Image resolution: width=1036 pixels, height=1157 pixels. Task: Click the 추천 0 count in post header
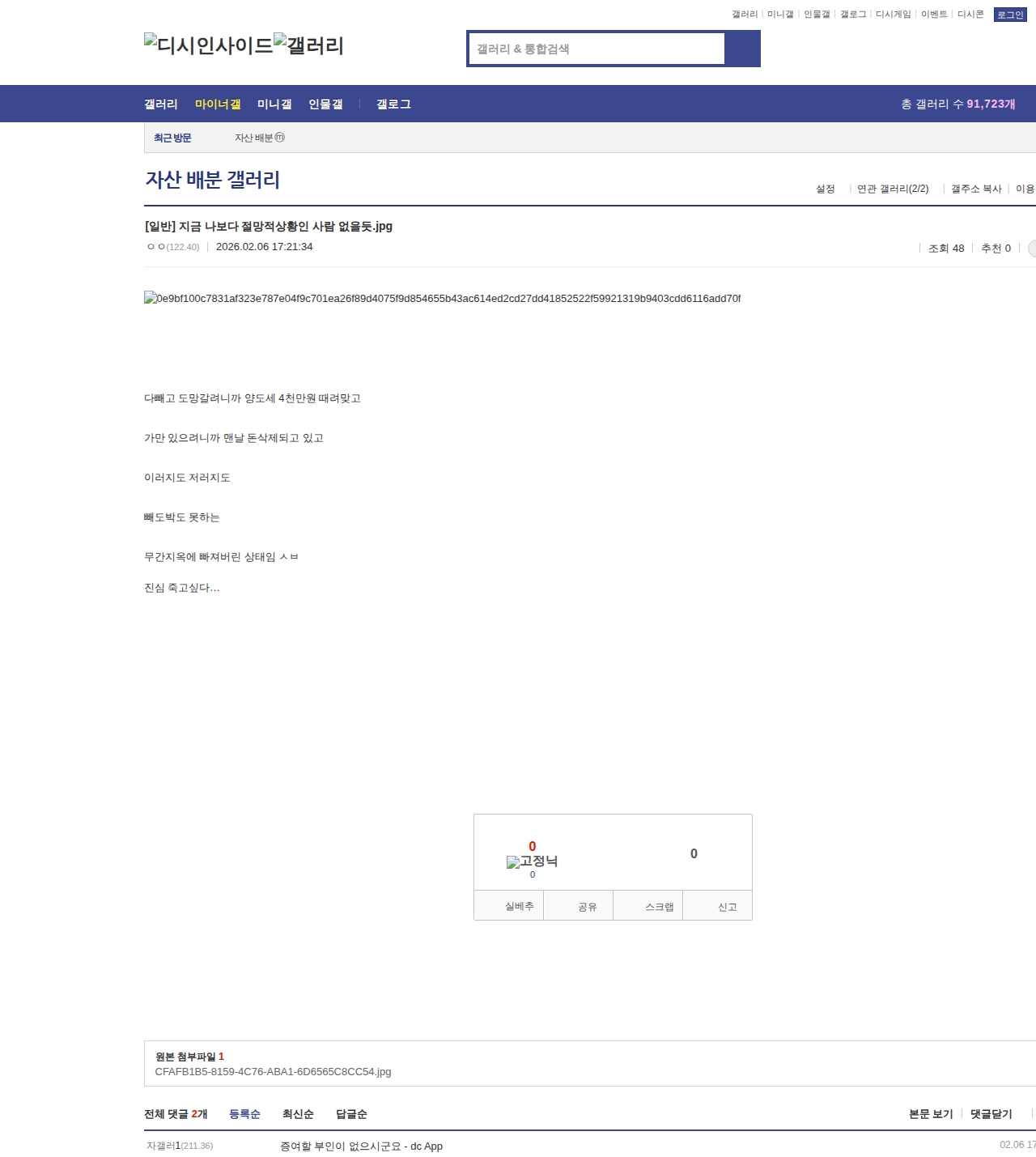pos(996,249)
